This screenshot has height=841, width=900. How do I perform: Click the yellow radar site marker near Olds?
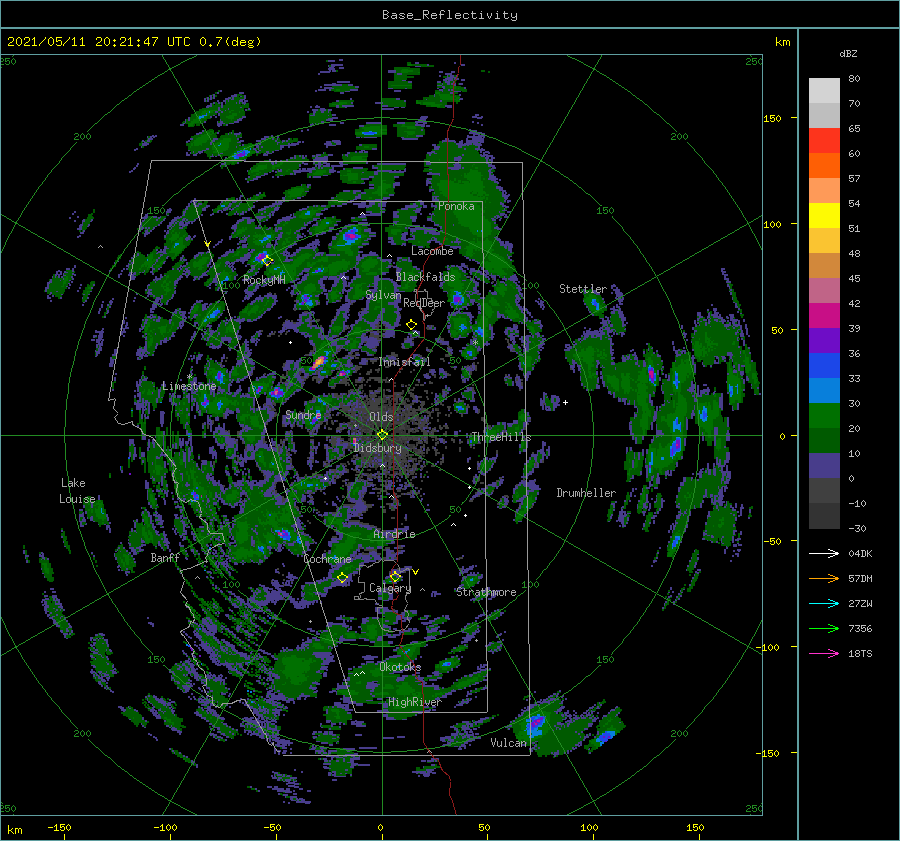pyautogui.click(x=382, y=435)
